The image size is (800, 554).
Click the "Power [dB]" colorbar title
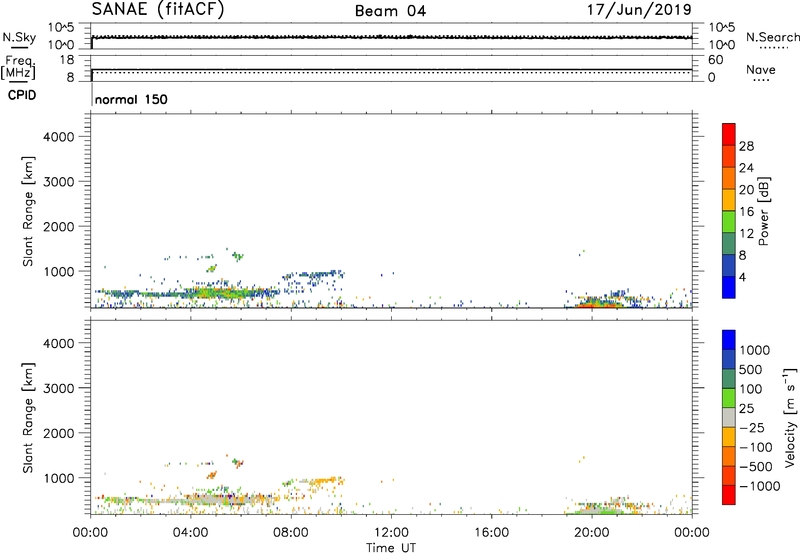coord(764,211)
